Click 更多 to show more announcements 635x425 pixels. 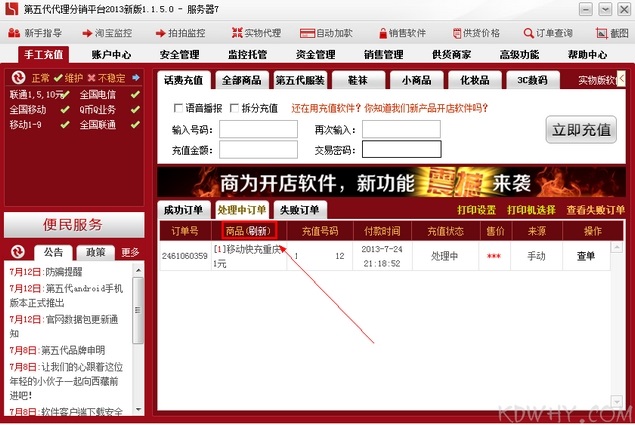tap(130, 252)
